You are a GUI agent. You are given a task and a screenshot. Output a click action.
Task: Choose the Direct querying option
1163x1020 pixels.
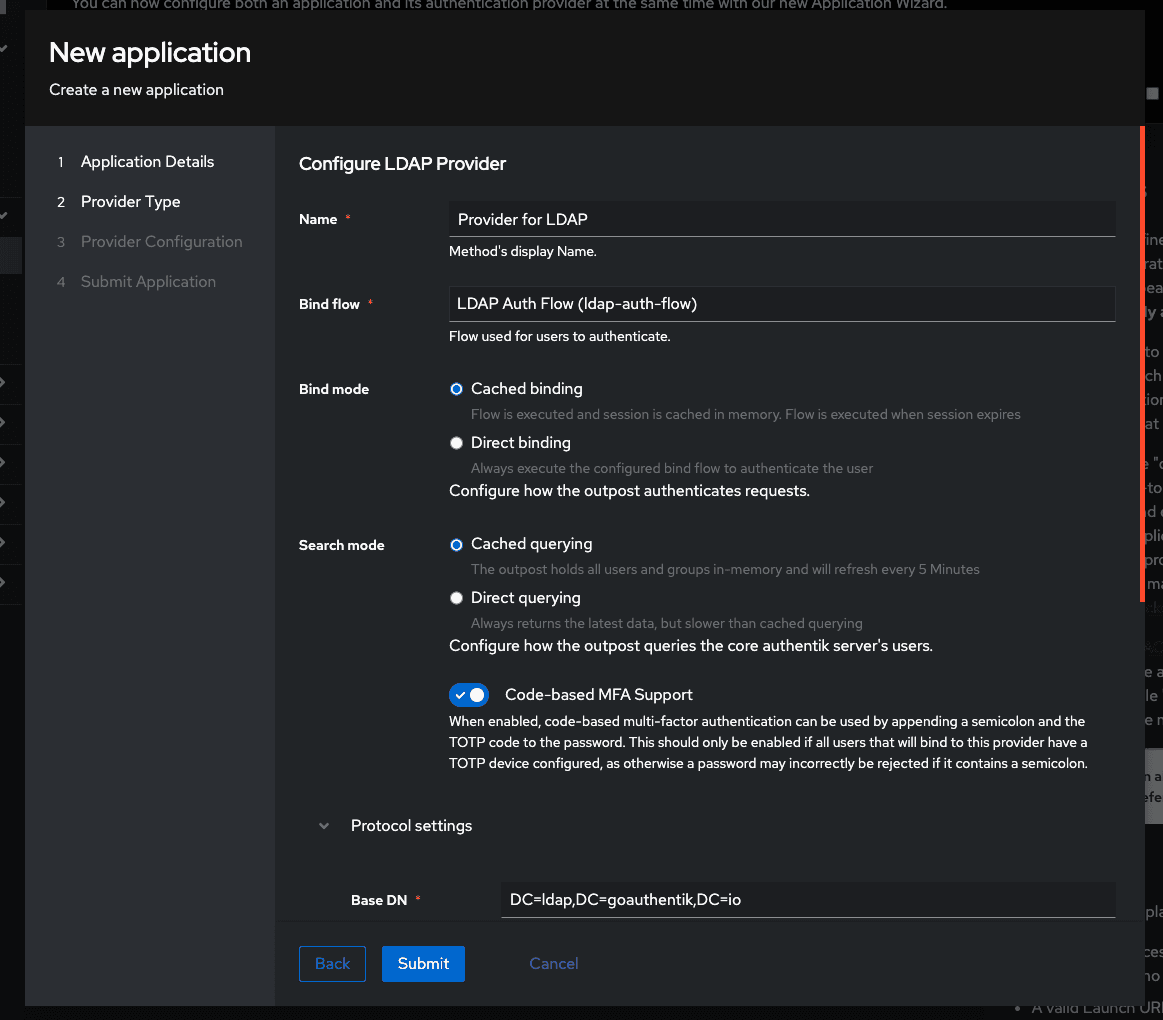click(x=456, y=598)
